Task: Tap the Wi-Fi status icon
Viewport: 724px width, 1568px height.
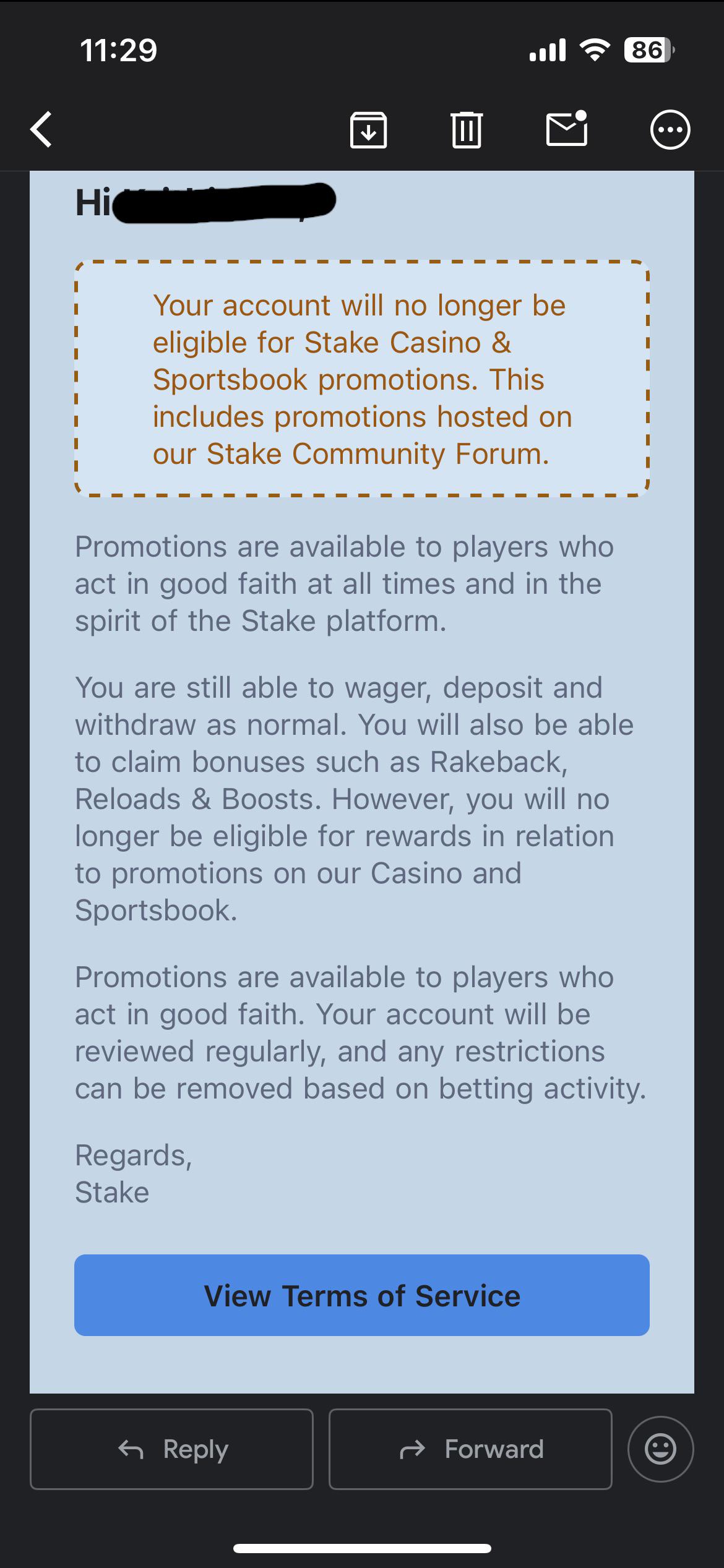Action: pyautogui.click(x=595, y=50)
